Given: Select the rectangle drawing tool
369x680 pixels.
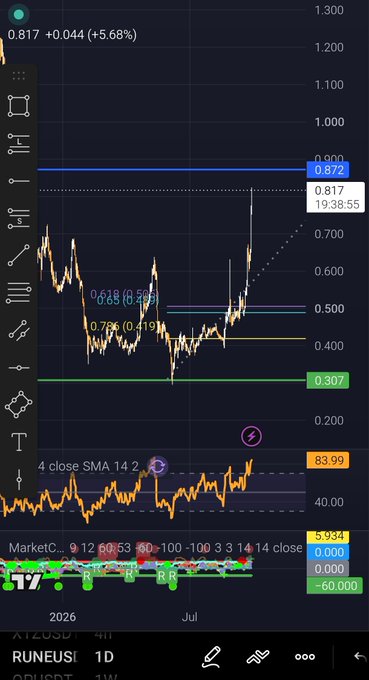Looking at the screenshot, I should click(19, 106).
